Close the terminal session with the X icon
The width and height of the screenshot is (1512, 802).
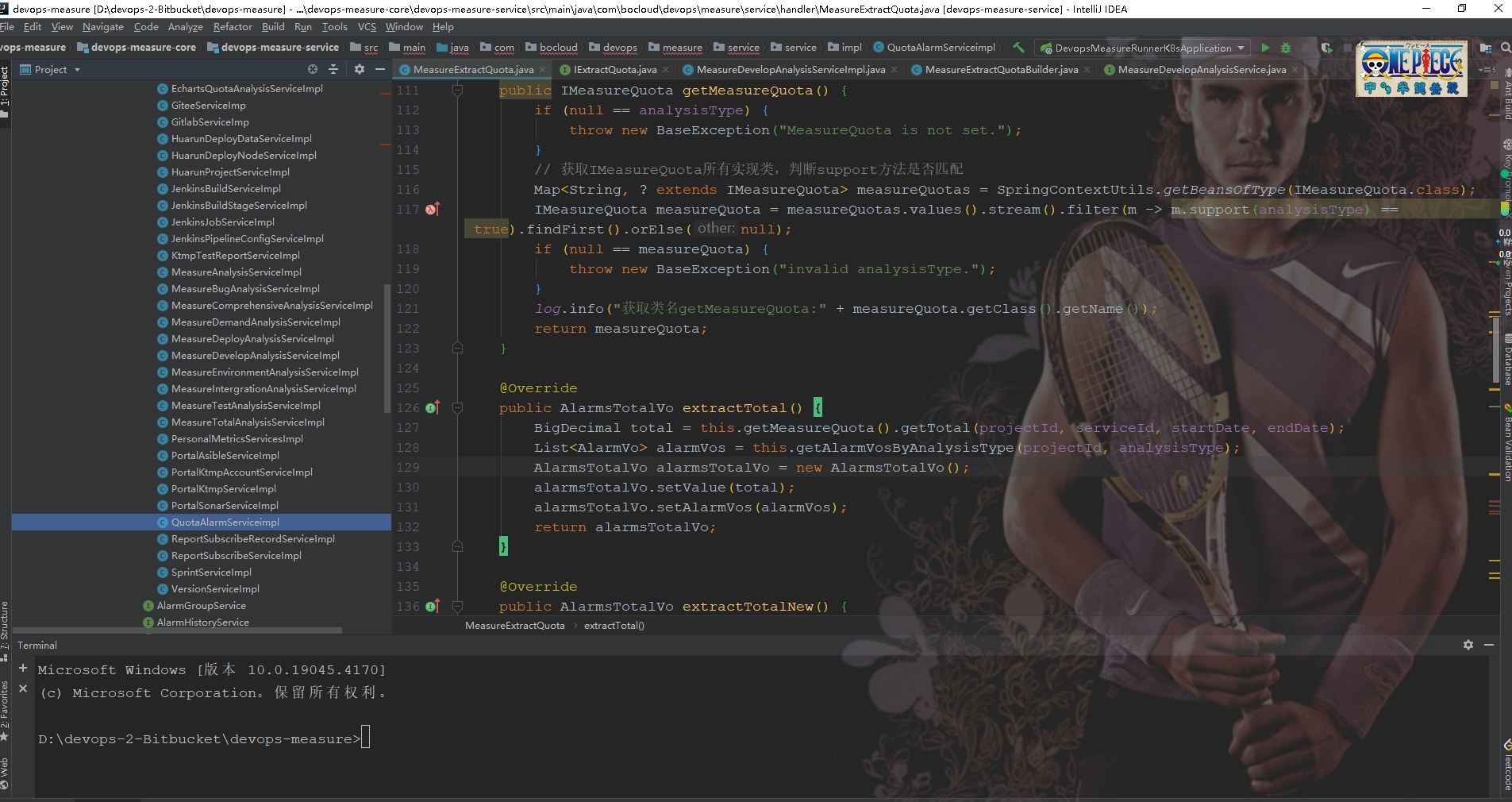pyautogui.click(x=23, y=688)
